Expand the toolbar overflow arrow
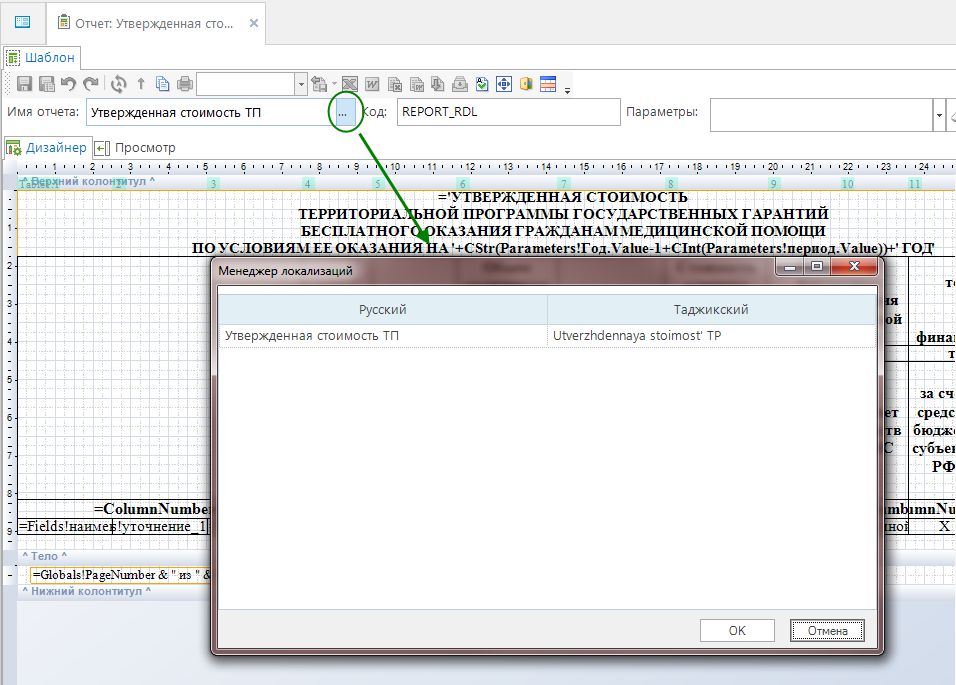The height and width of the screenshot is (685, 956). [568, 90]
